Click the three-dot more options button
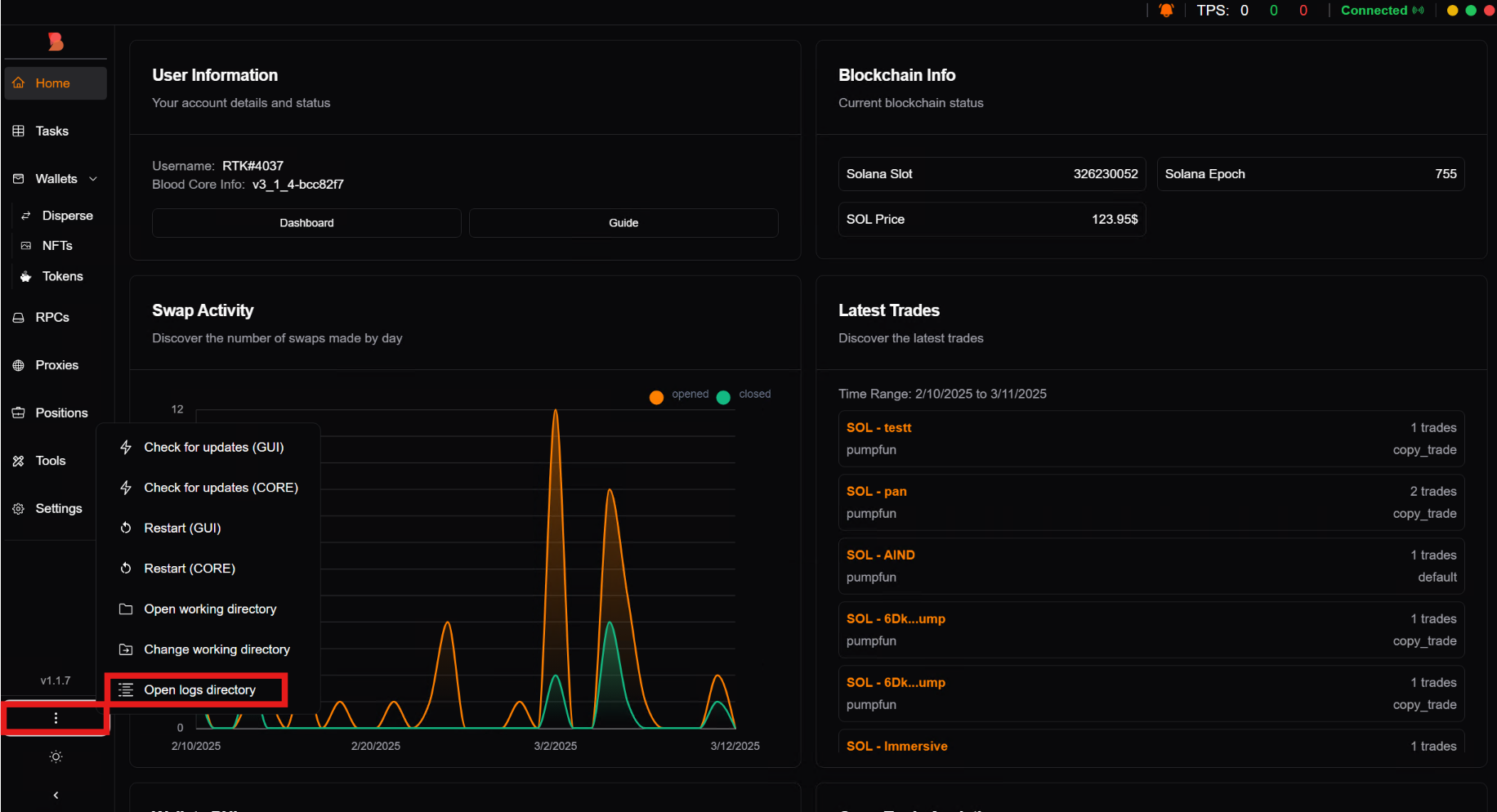This screenshot has width=1497, height=812. [x=56, y=718]
